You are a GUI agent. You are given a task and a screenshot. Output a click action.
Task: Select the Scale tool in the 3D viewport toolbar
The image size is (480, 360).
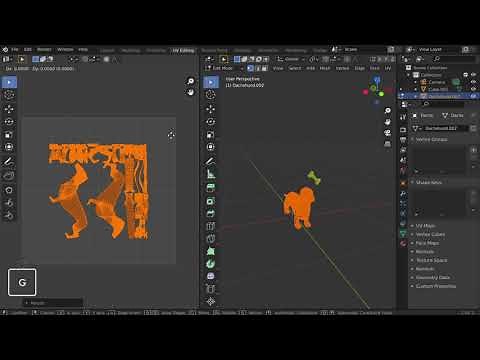(210, 134)
